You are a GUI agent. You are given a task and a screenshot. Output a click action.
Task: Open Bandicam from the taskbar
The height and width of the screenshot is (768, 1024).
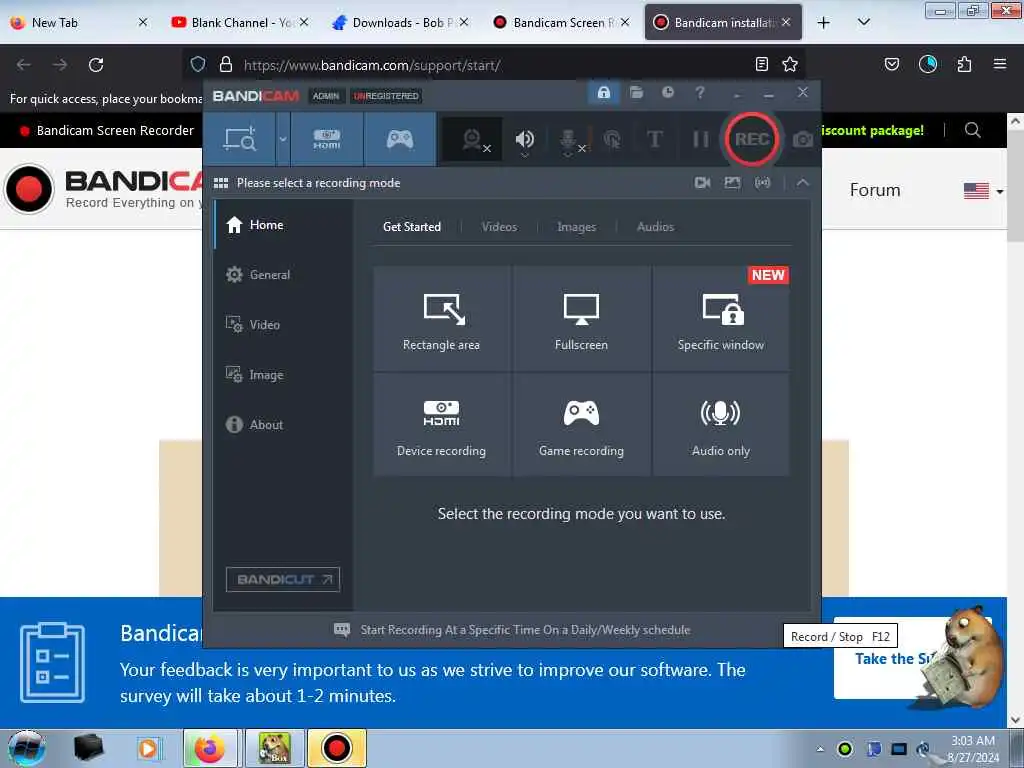click(x=336, y=748)
